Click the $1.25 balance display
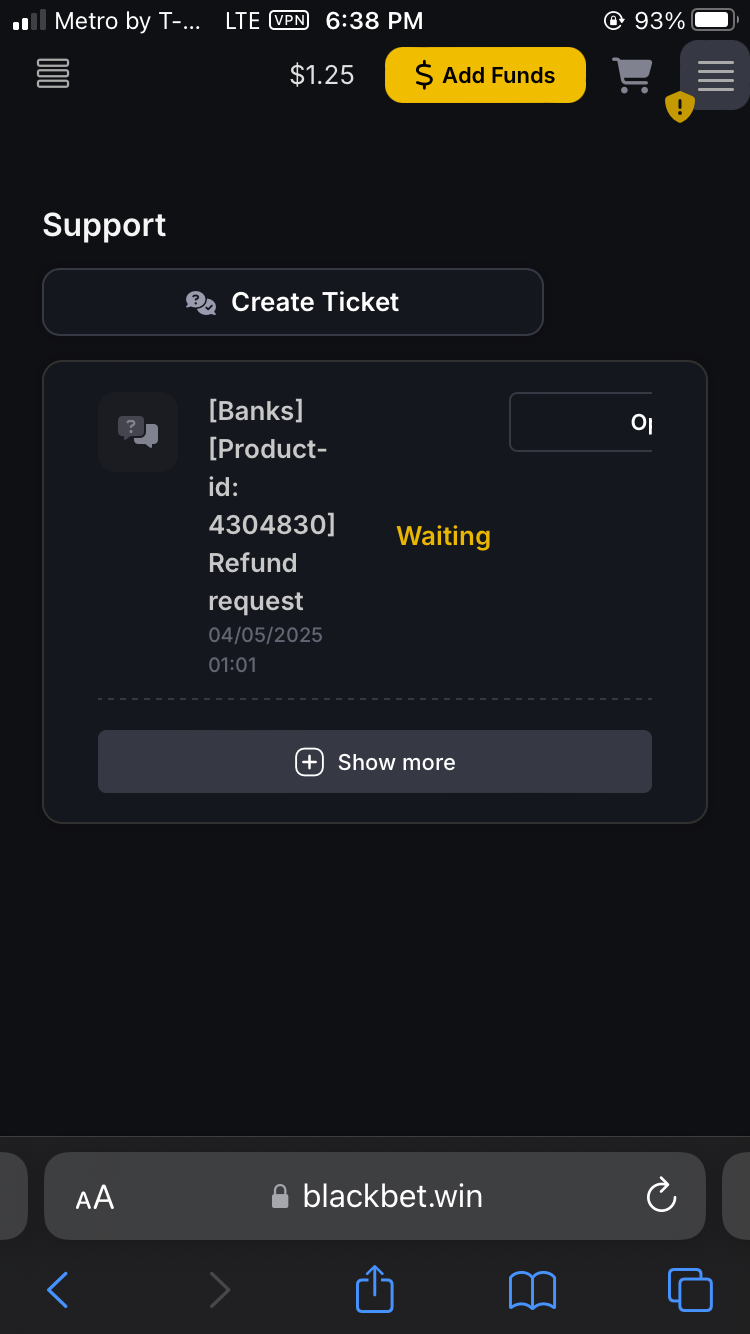 (x=321, y=74)
